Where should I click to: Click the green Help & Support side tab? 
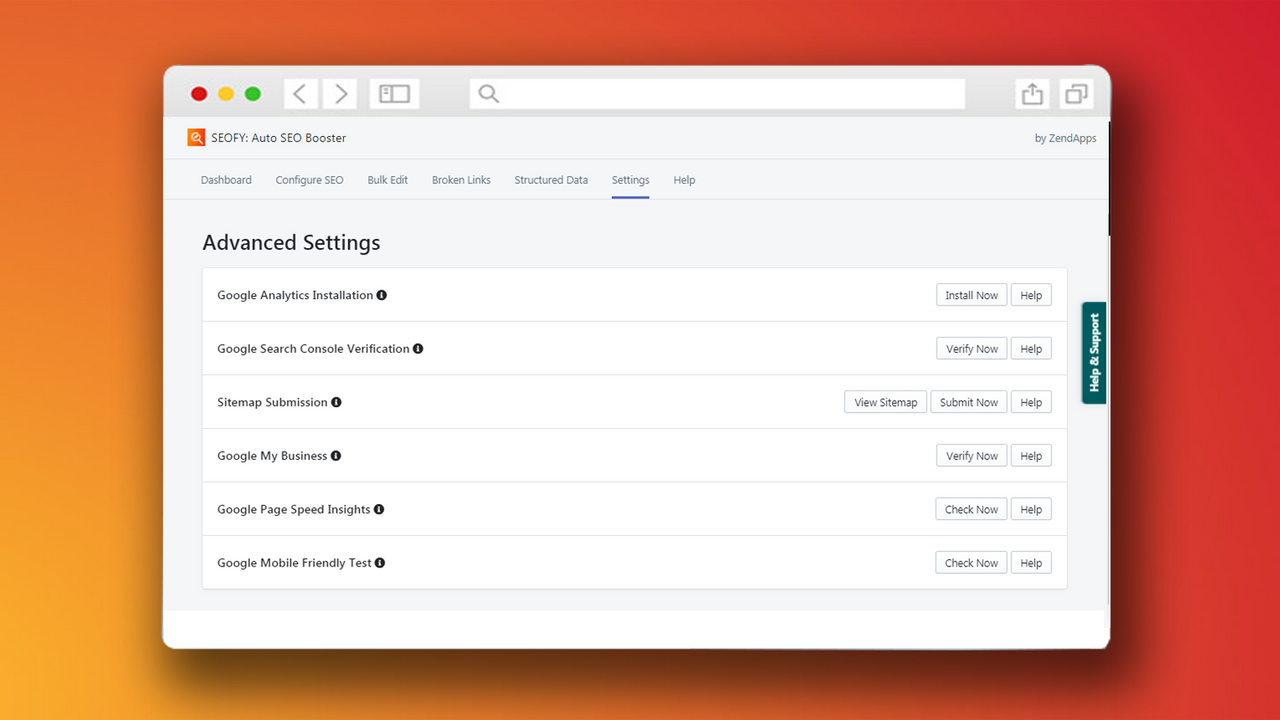coord(1093,353)
